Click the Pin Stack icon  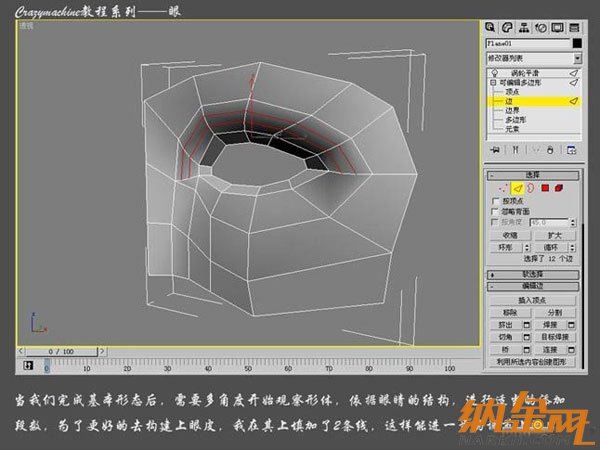point(493,149)
